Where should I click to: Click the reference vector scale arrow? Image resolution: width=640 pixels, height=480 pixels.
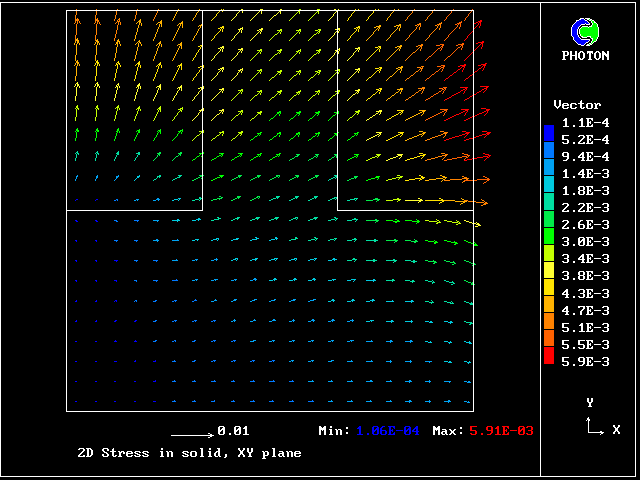click(191, 433)
